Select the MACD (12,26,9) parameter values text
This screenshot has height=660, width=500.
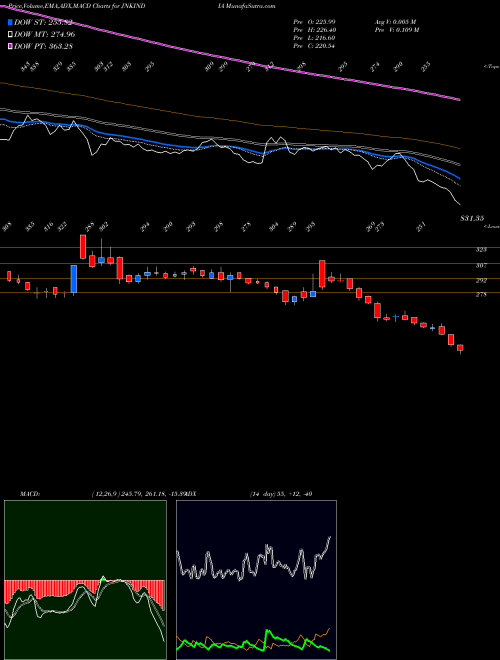tap(138, 494)
